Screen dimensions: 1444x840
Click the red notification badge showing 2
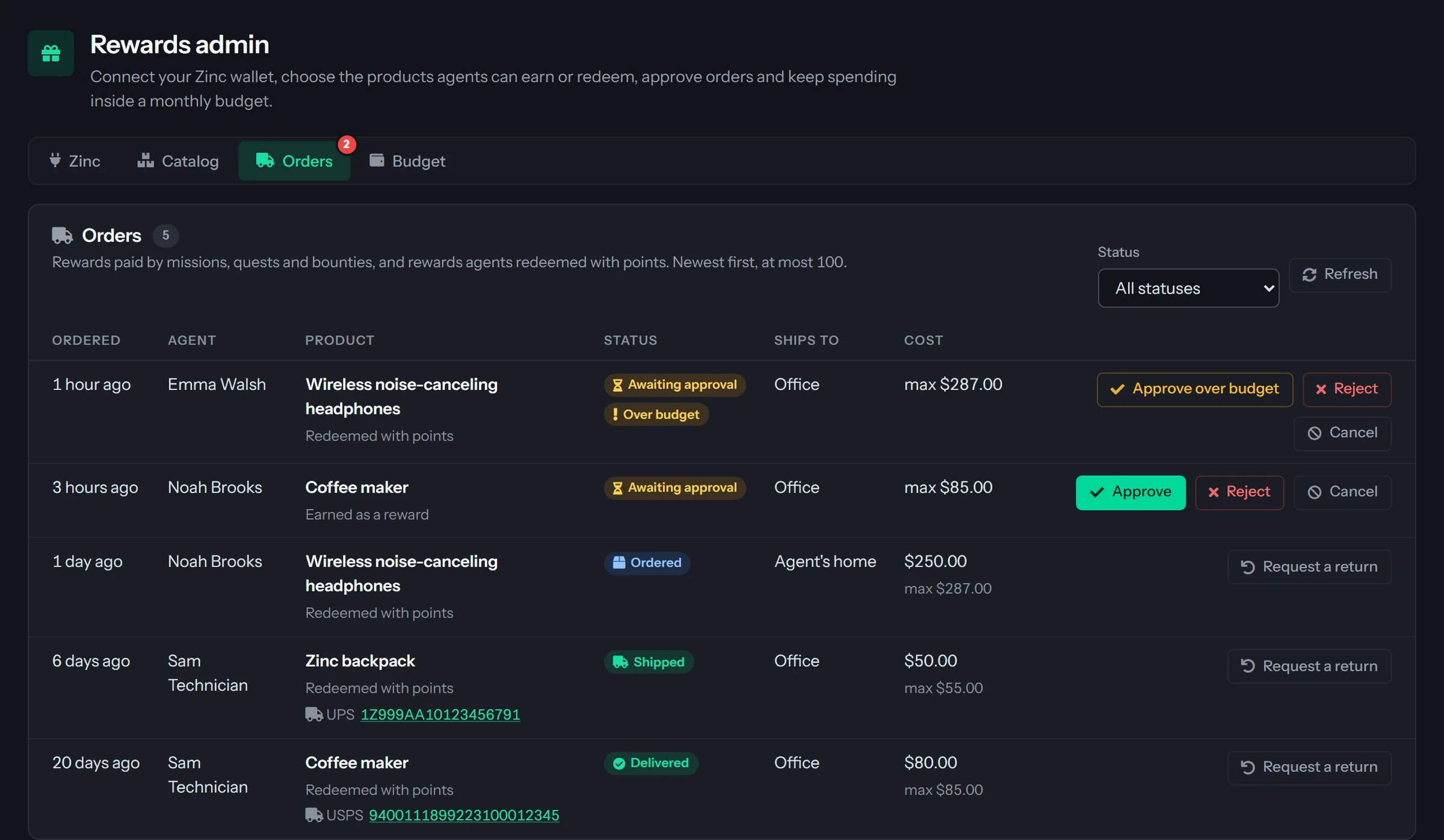[x=346, y=144]
